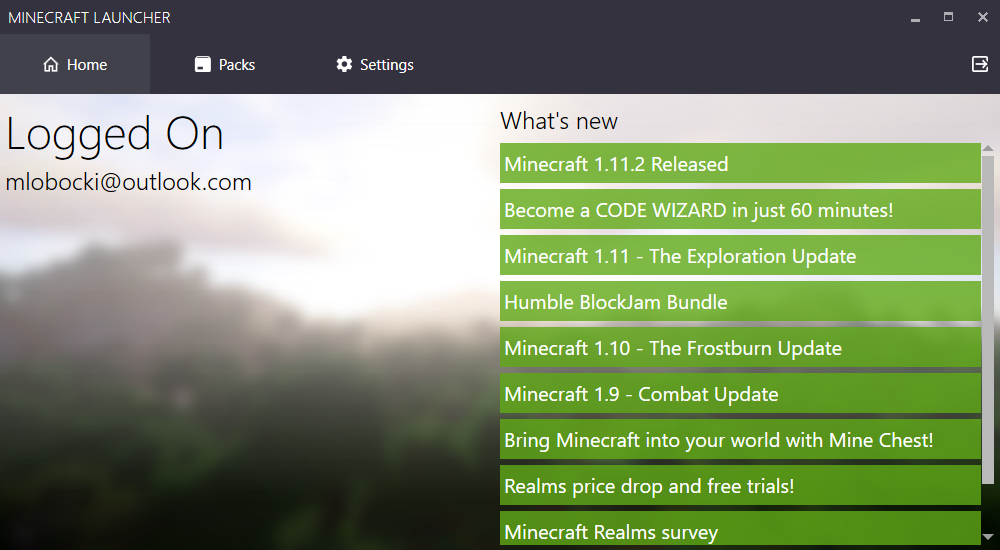Click the scroll up arrow of the news list
This screenshot has width=1000, height=550.
(x=988, y=149)
